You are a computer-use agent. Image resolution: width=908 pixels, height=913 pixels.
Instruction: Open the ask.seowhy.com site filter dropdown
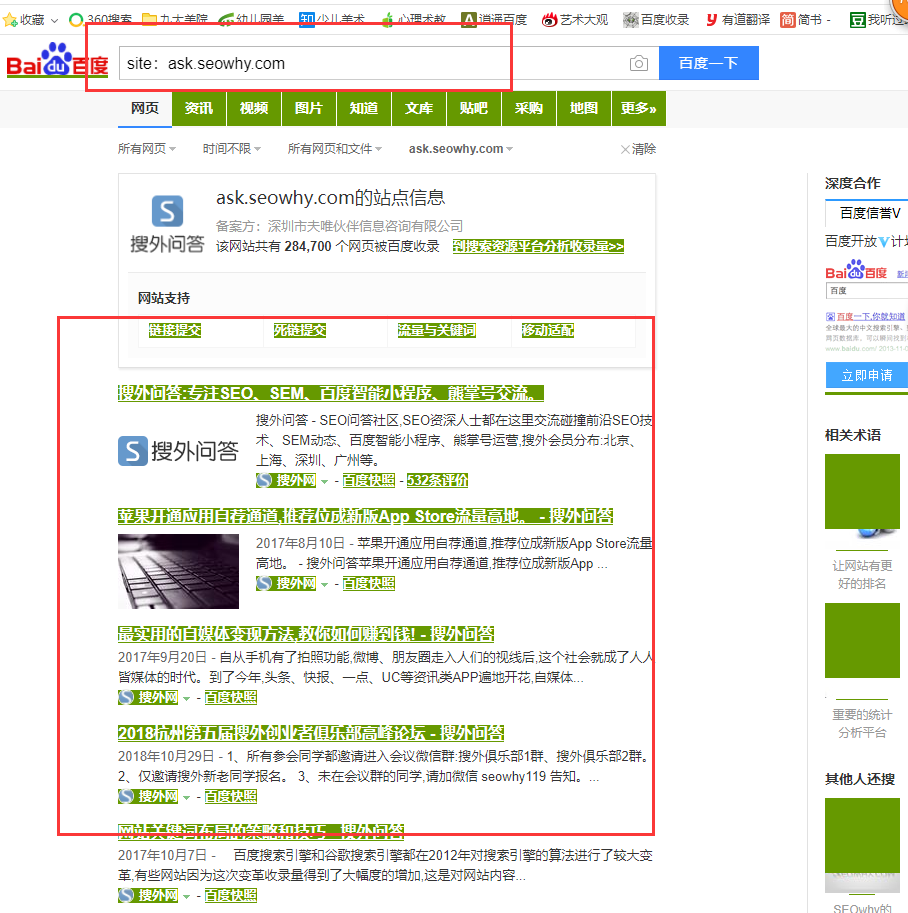tap(460, 149)
